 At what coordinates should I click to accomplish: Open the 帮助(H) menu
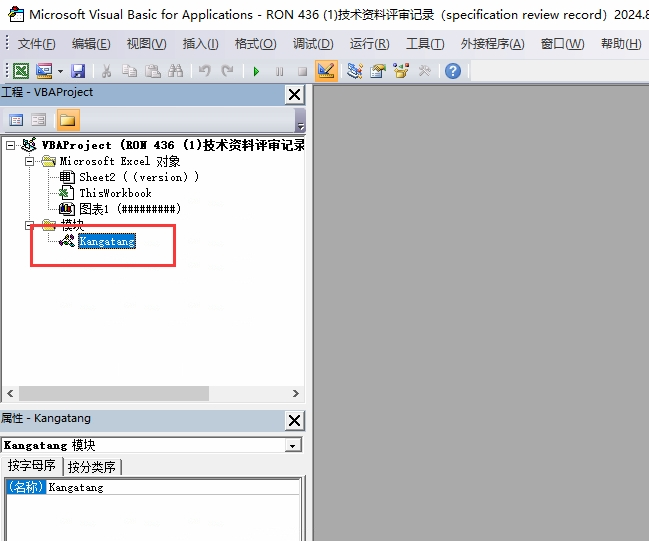[x=621, y=43]
